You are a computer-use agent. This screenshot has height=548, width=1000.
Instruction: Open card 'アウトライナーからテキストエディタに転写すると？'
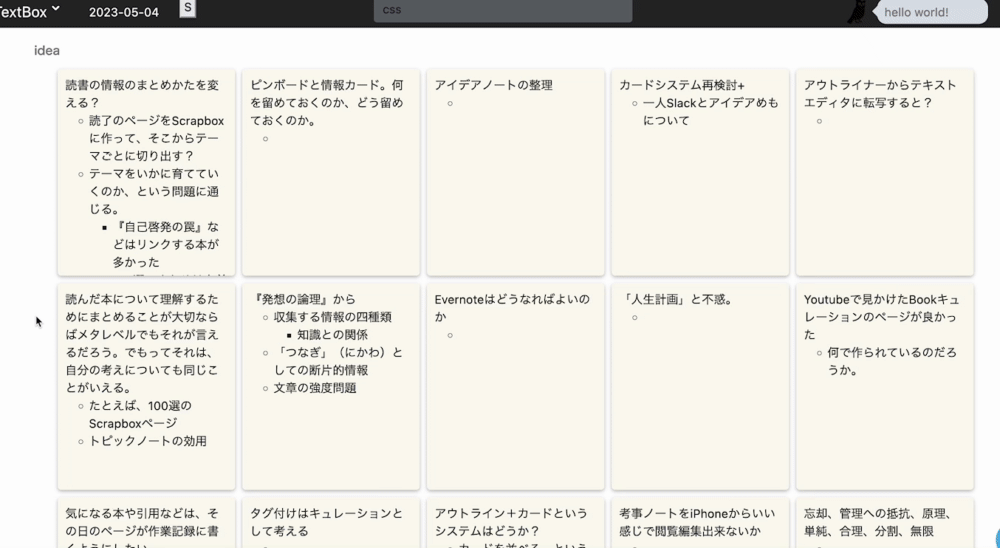pos(885,172)
